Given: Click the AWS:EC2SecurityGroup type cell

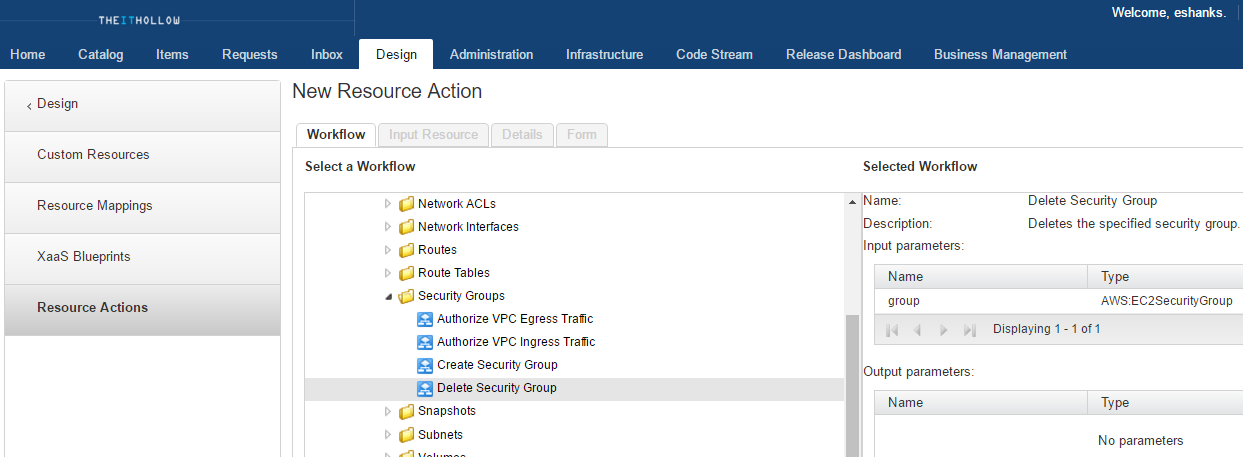Looking at the screenshot, I should 1166,301.
